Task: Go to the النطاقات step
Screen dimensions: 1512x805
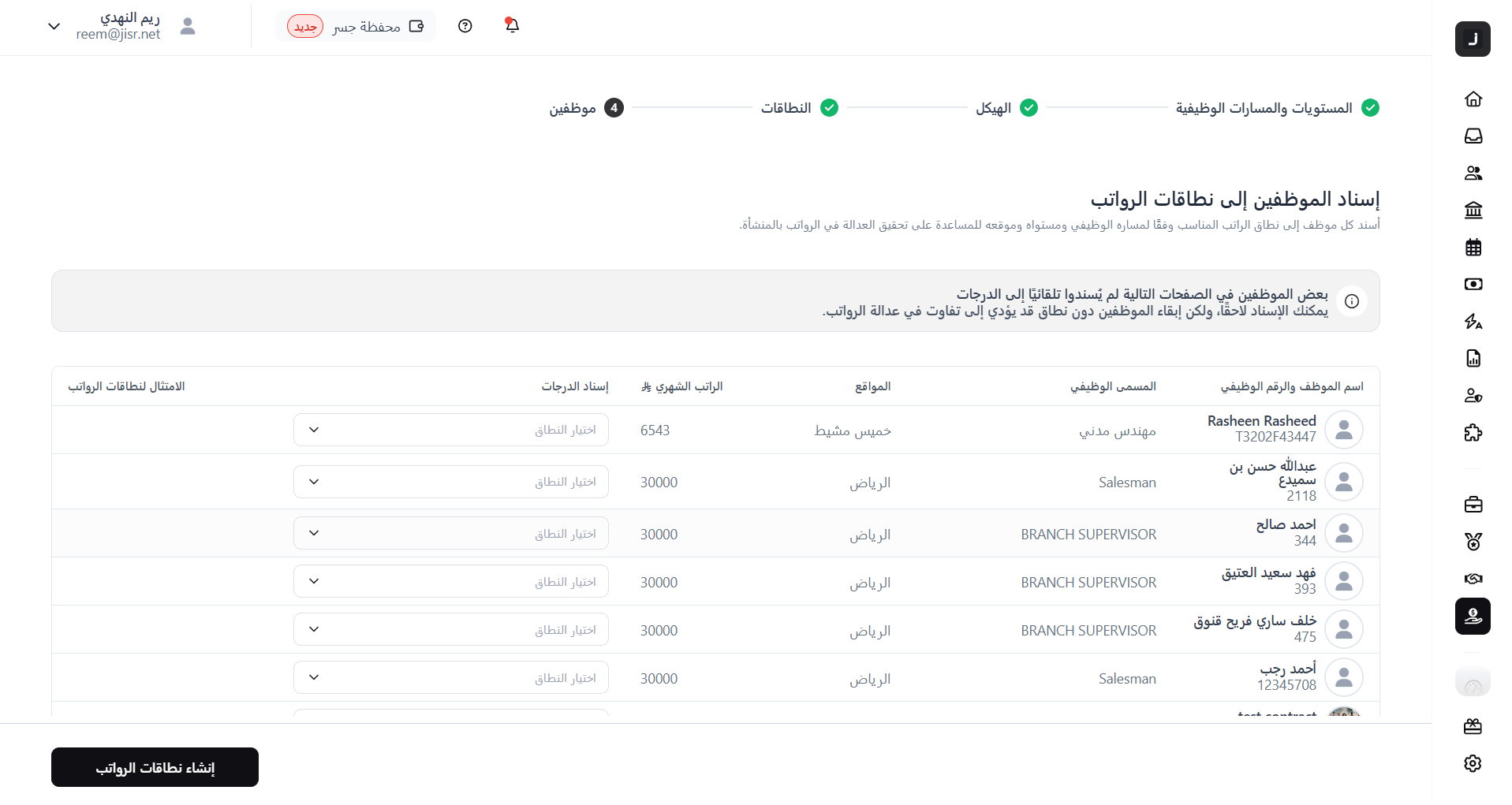Action: point(798,108)
